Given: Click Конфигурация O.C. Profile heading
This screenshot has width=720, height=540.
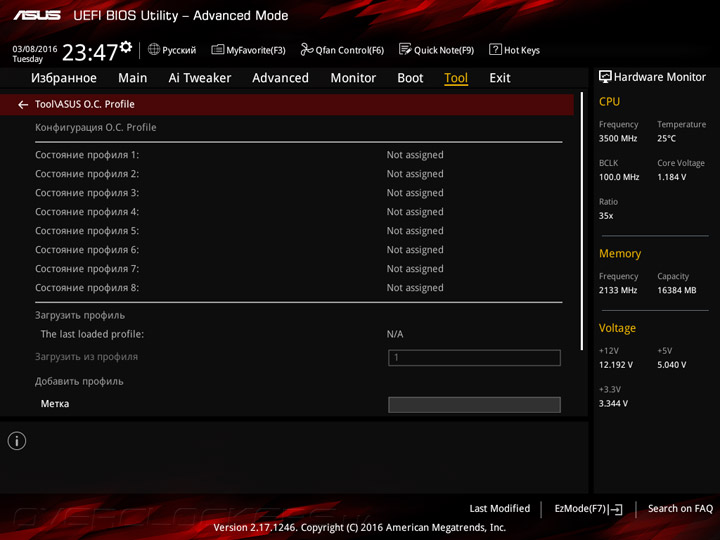Looking at the screenshot, I should click(96, 128).
